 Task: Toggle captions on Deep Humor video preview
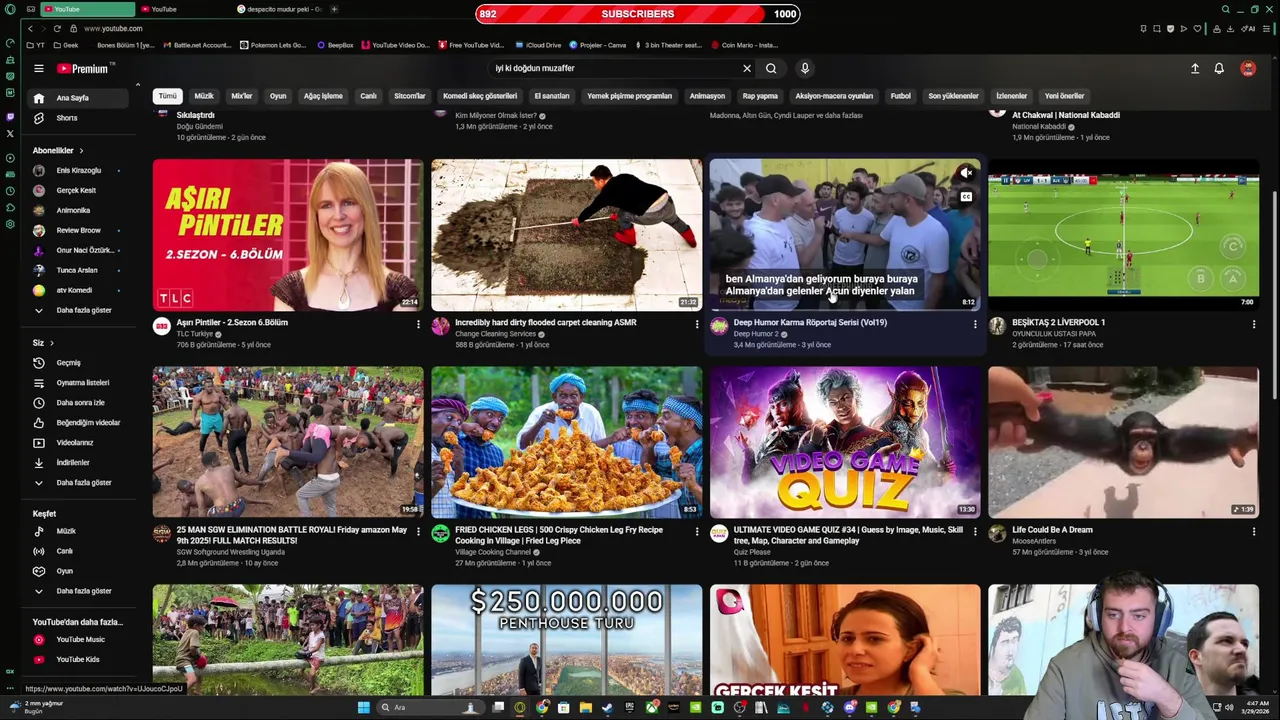[x=966, y=197]
